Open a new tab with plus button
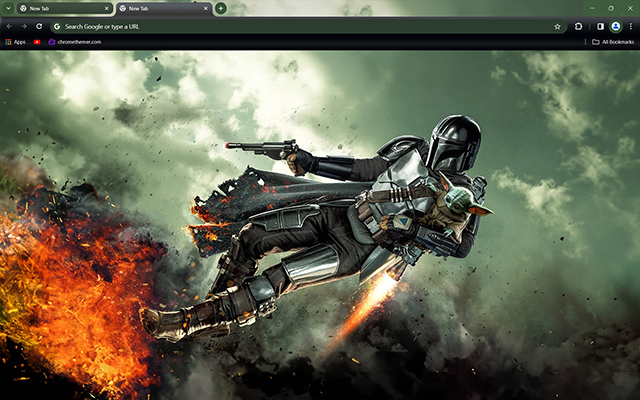Image resolution: width=640 pixels, height=400 pixels. click(220, 8)
